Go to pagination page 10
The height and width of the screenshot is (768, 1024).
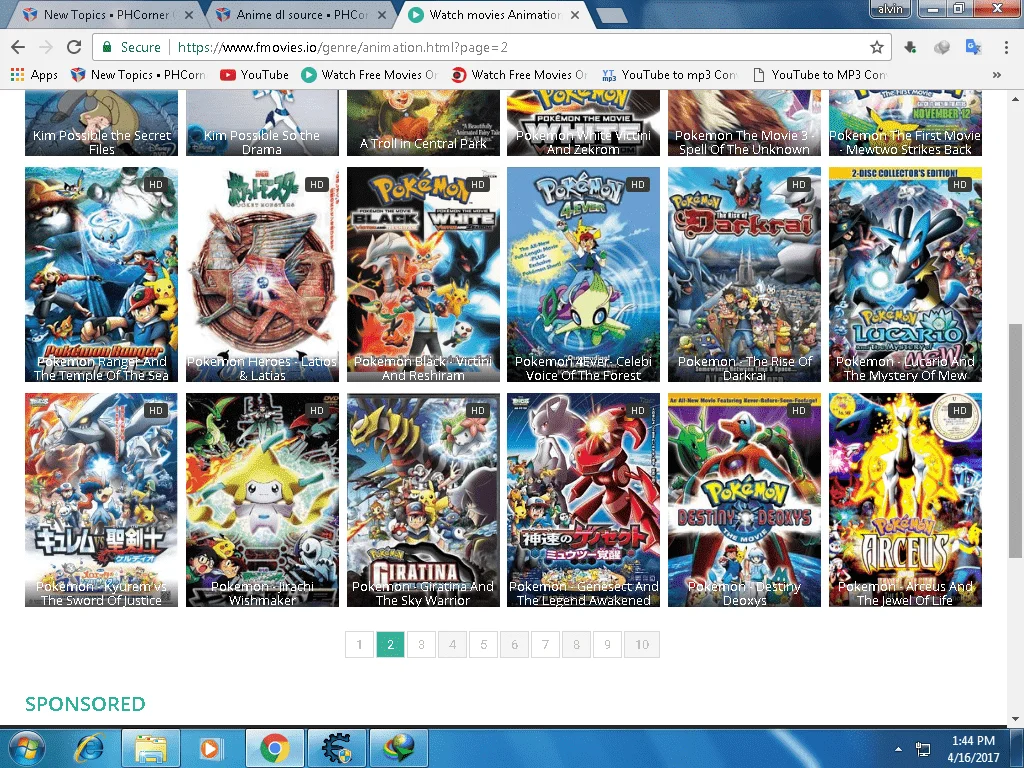pyautogui.click(x=642, y=645)
